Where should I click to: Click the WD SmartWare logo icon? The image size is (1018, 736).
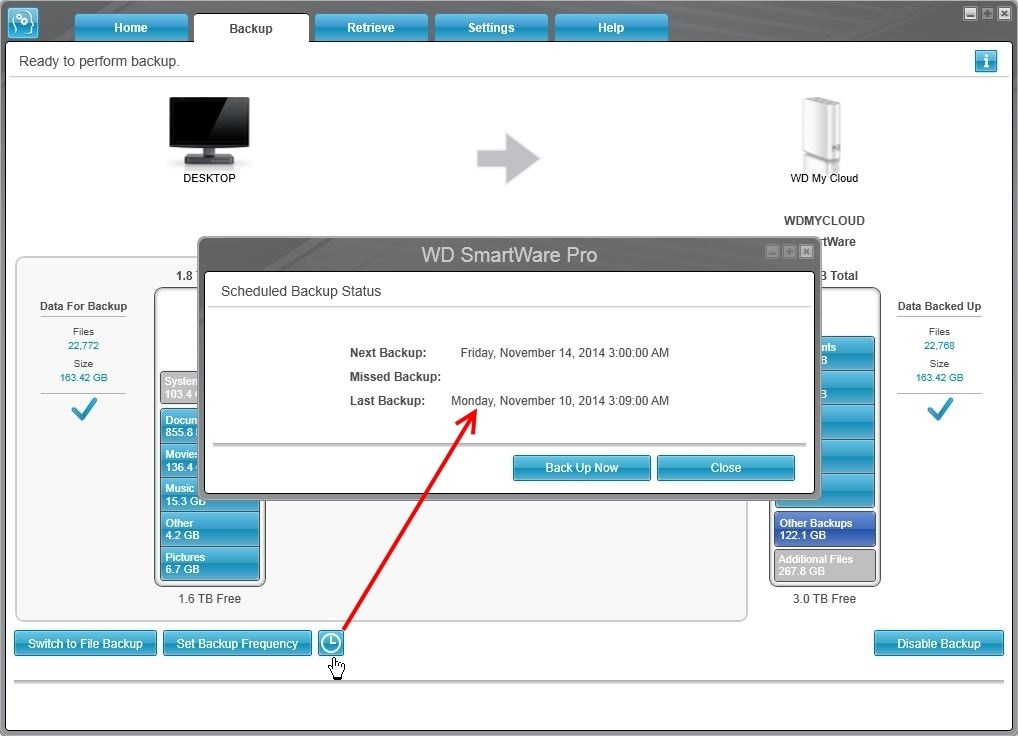click(x=23, y=23)
